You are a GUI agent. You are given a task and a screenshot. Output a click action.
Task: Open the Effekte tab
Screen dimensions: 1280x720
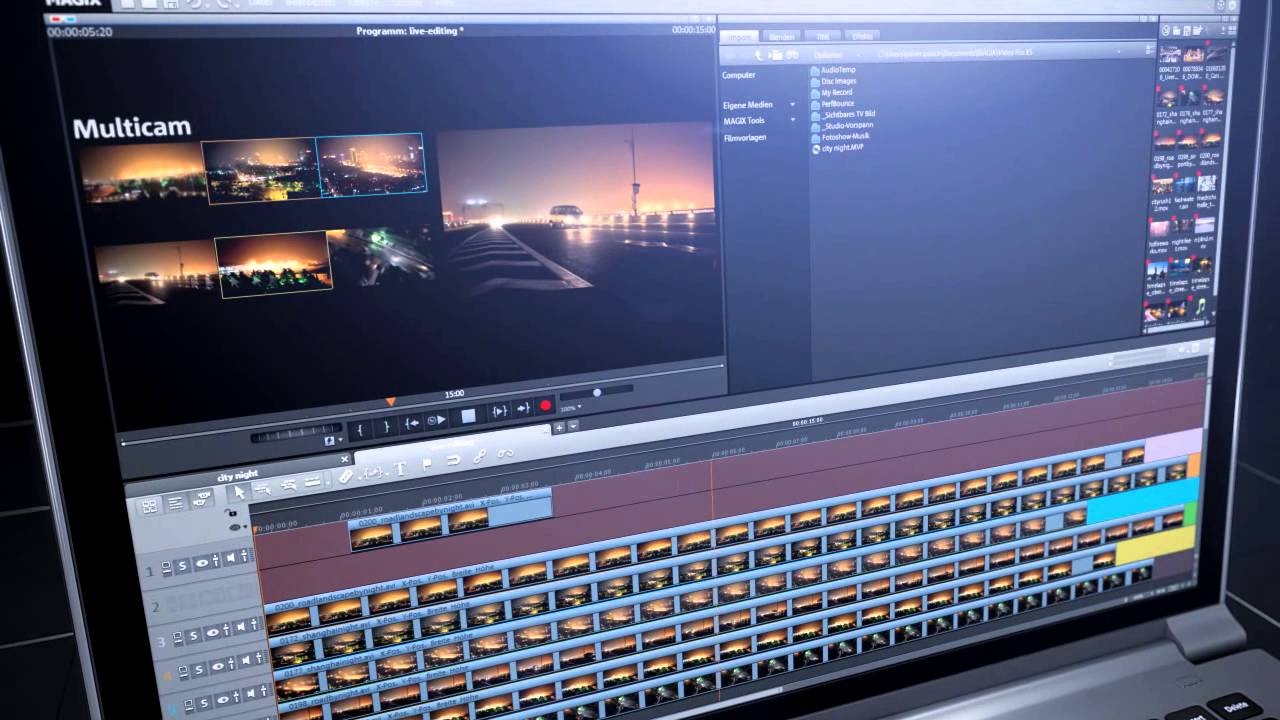[x=862, y=36]
